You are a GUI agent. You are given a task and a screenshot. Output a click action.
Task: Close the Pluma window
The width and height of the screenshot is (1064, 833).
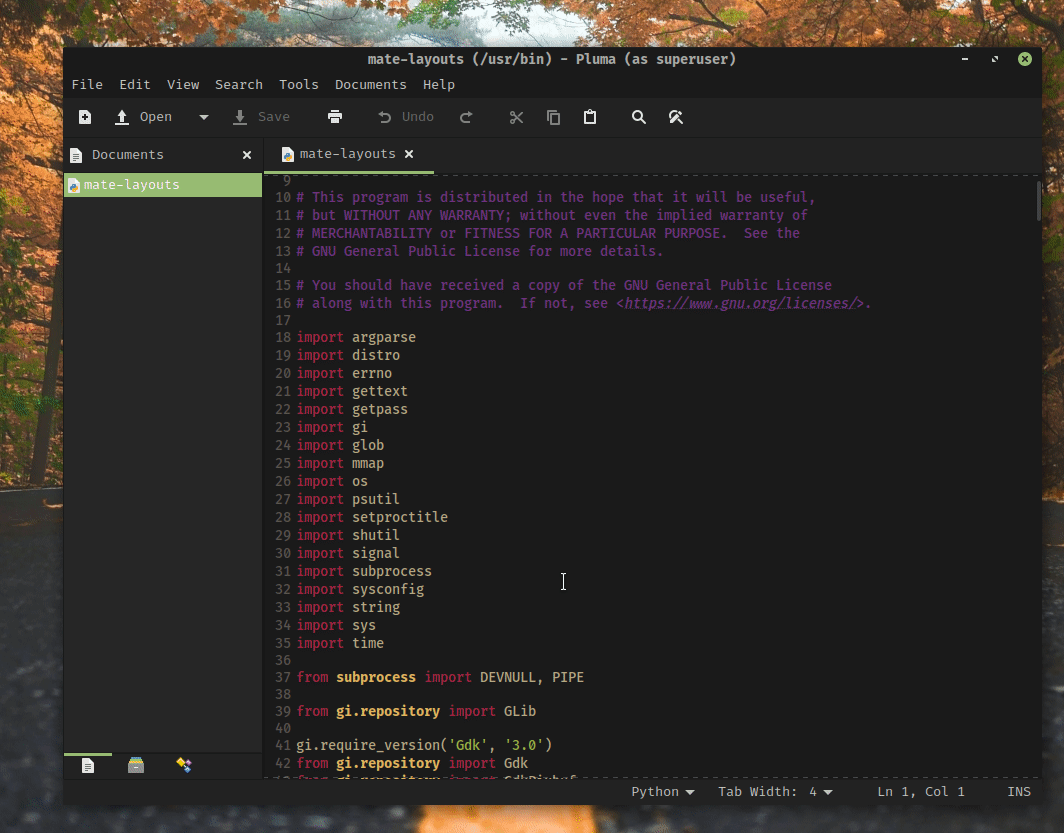click(x=1025, y=59)
